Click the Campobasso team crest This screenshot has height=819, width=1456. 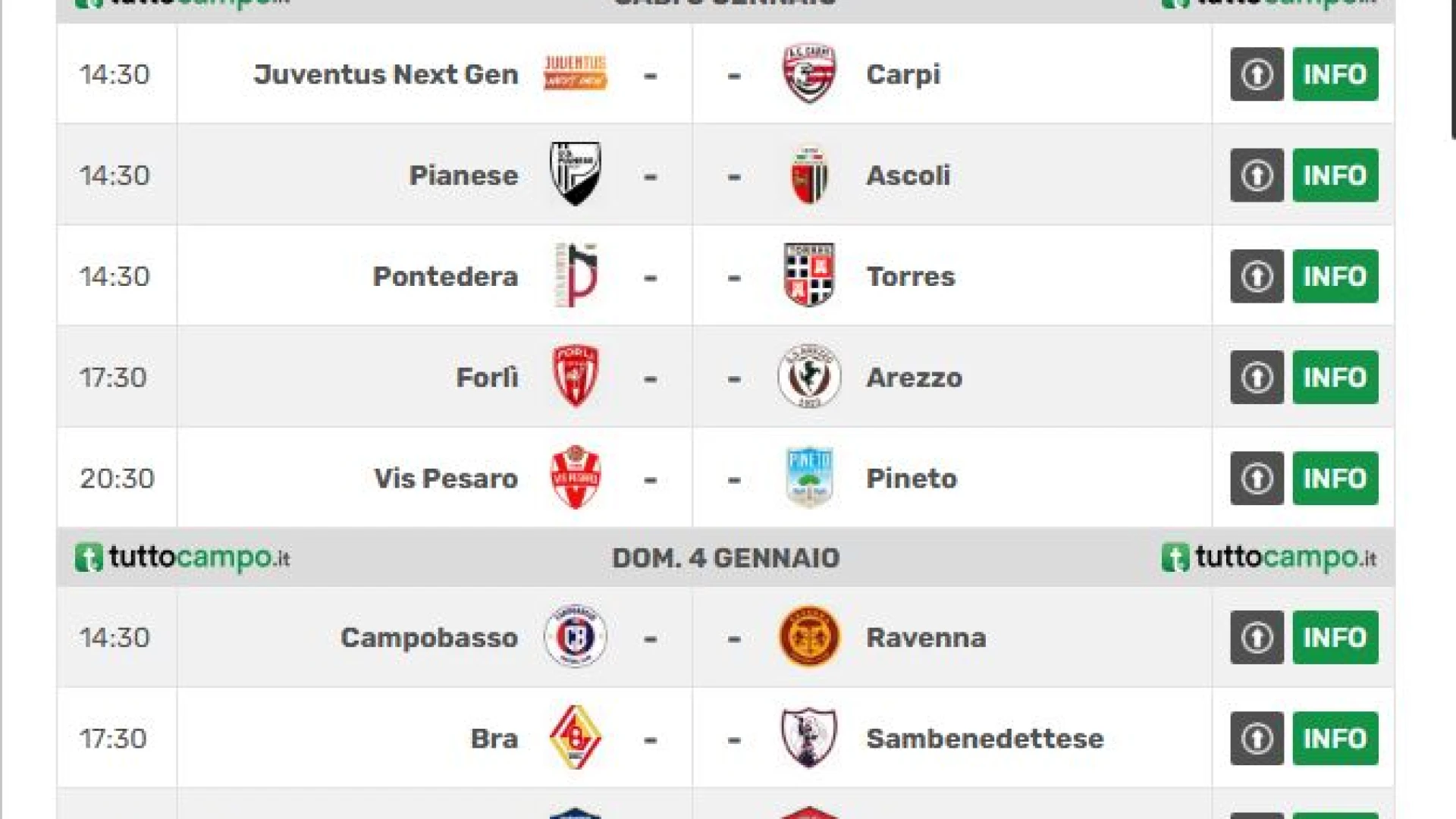click(x=575, y=637)
